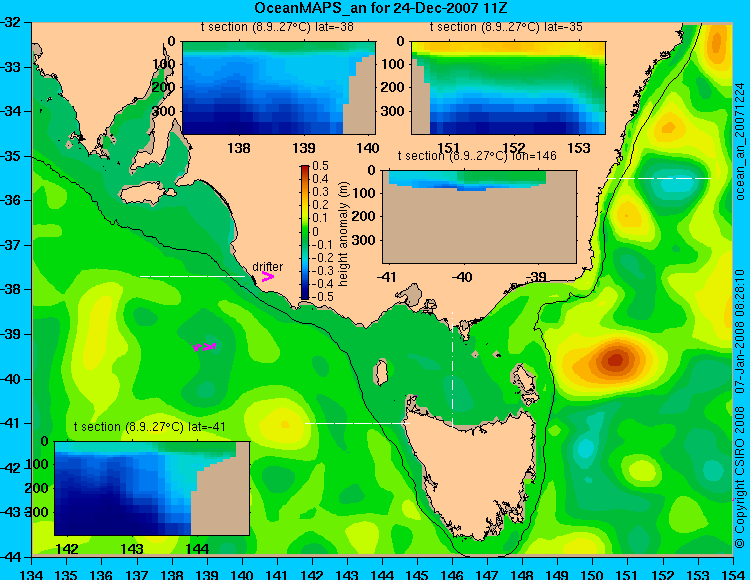Click the -40 latitude label under the lon=146 inset
Image resolution: width=750 pixels, height=580 pixels.
463,277
